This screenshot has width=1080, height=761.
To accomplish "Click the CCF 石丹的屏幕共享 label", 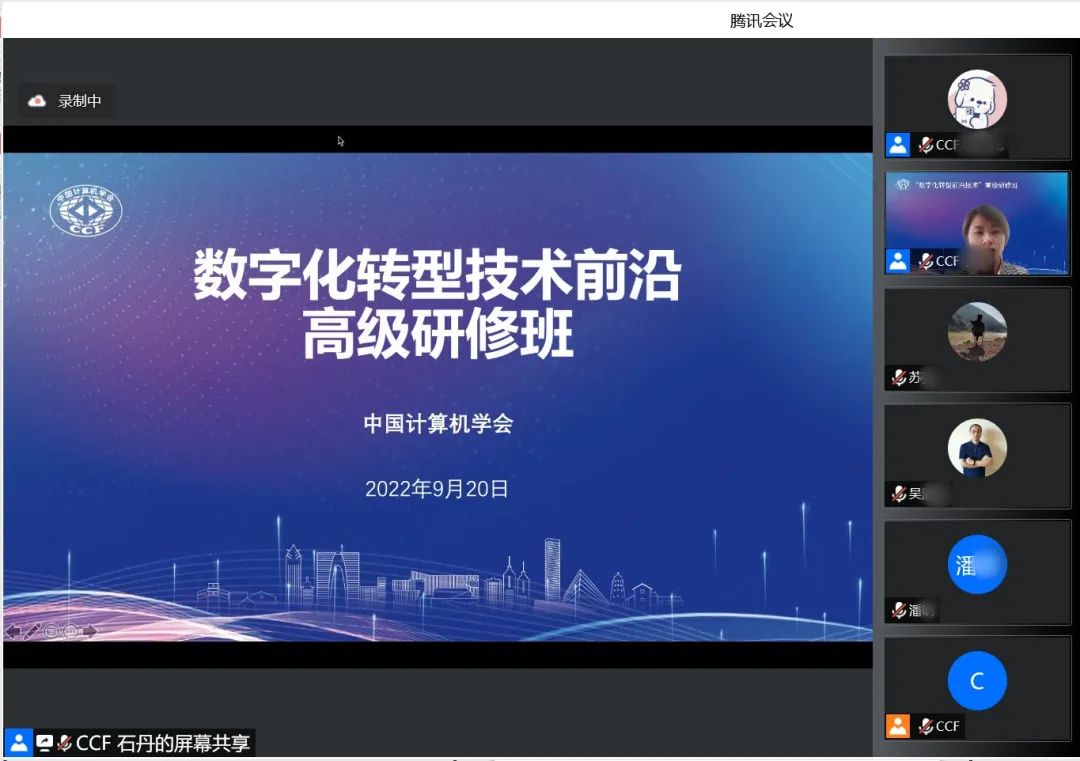I will pos(156,742).
